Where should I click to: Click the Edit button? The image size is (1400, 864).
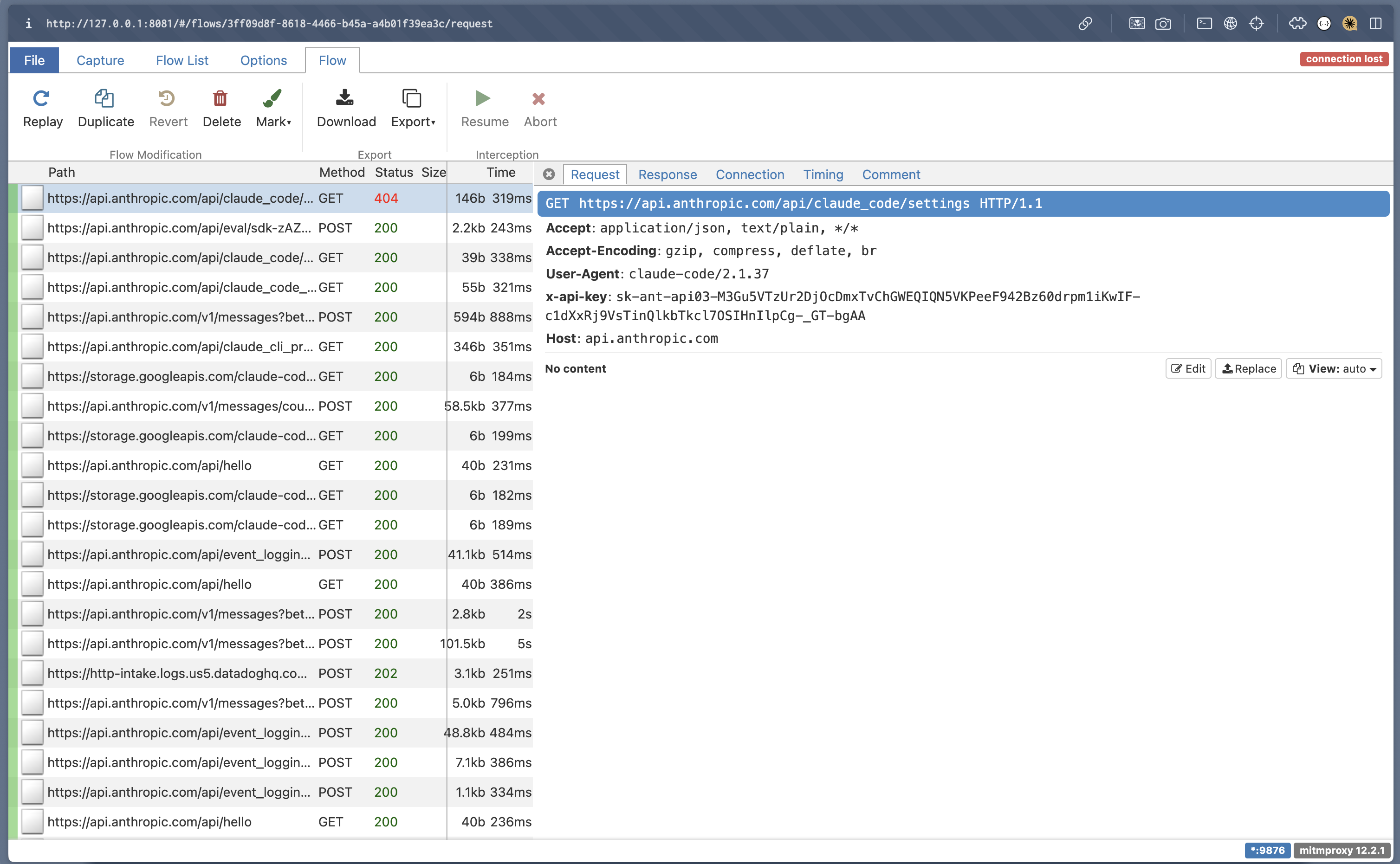coord(1188,369)
